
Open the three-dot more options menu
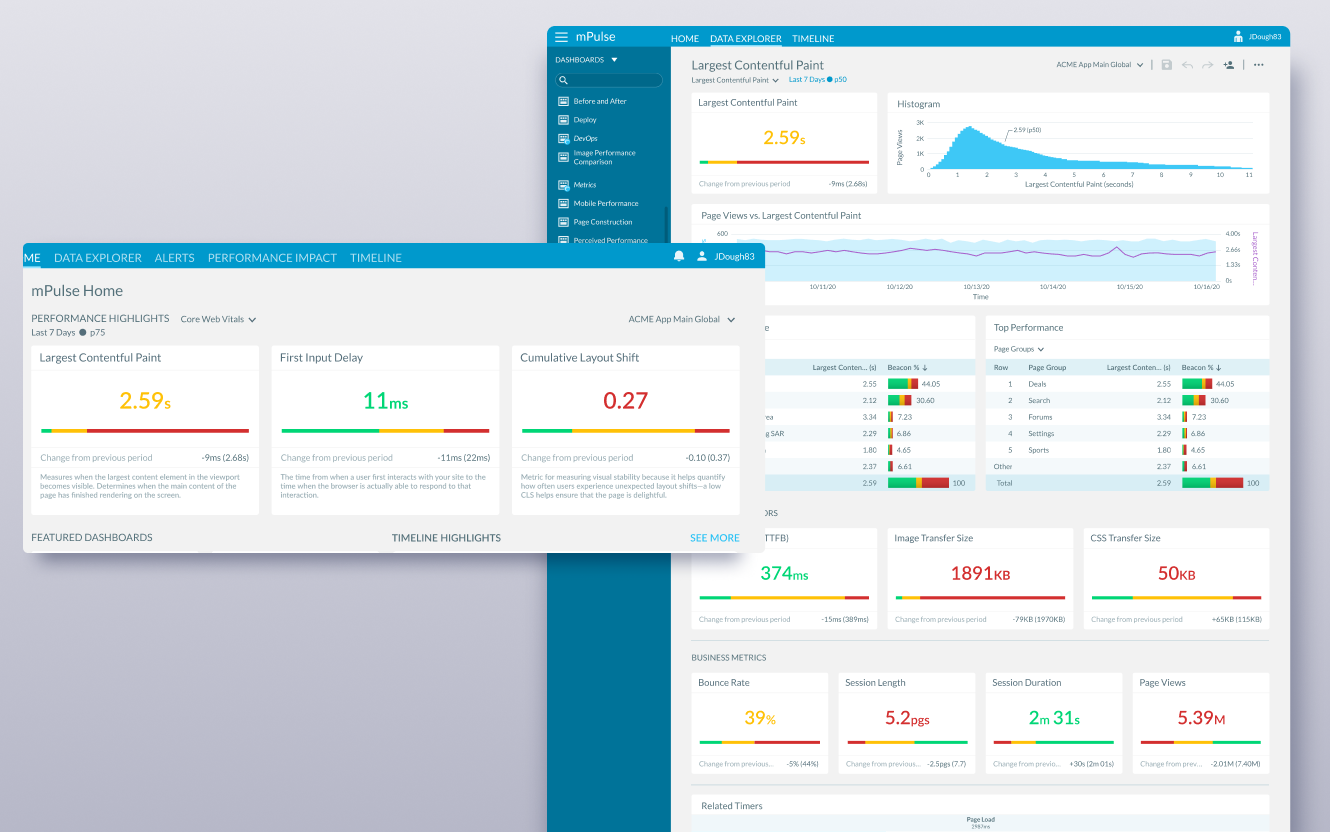[x=1258, y=65]
